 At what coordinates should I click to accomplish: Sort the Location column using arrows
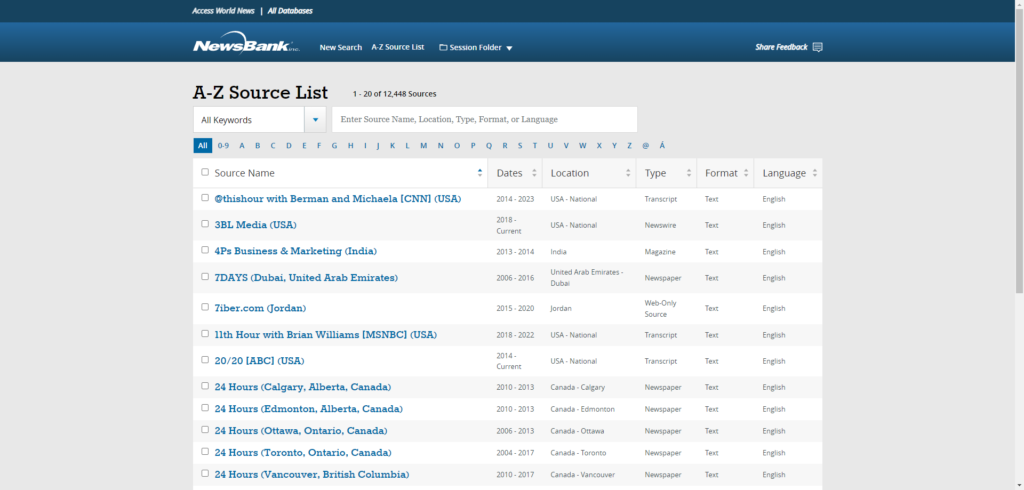point(629,173)
